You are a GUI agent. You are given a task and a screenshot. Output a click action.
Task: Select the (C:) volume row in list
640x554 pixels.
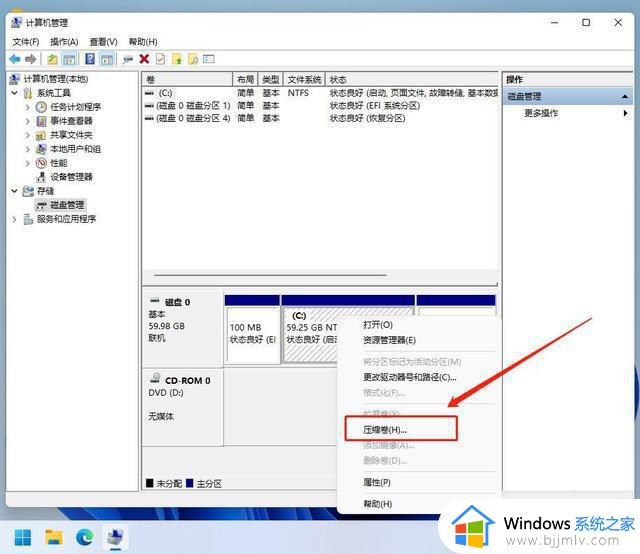coord(320,93)
